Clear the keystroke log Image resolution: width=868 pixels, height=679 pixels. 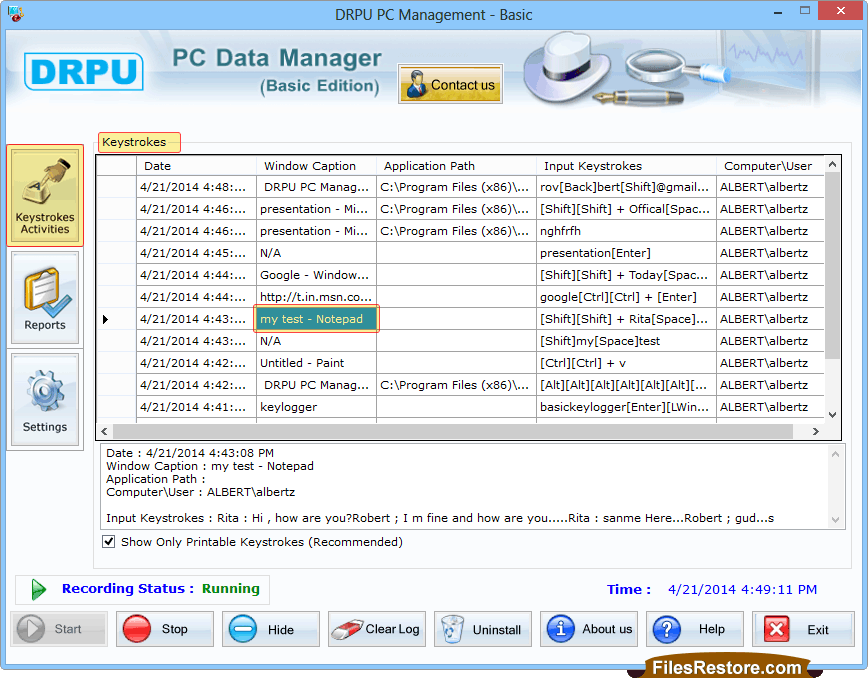pos(377,629)
